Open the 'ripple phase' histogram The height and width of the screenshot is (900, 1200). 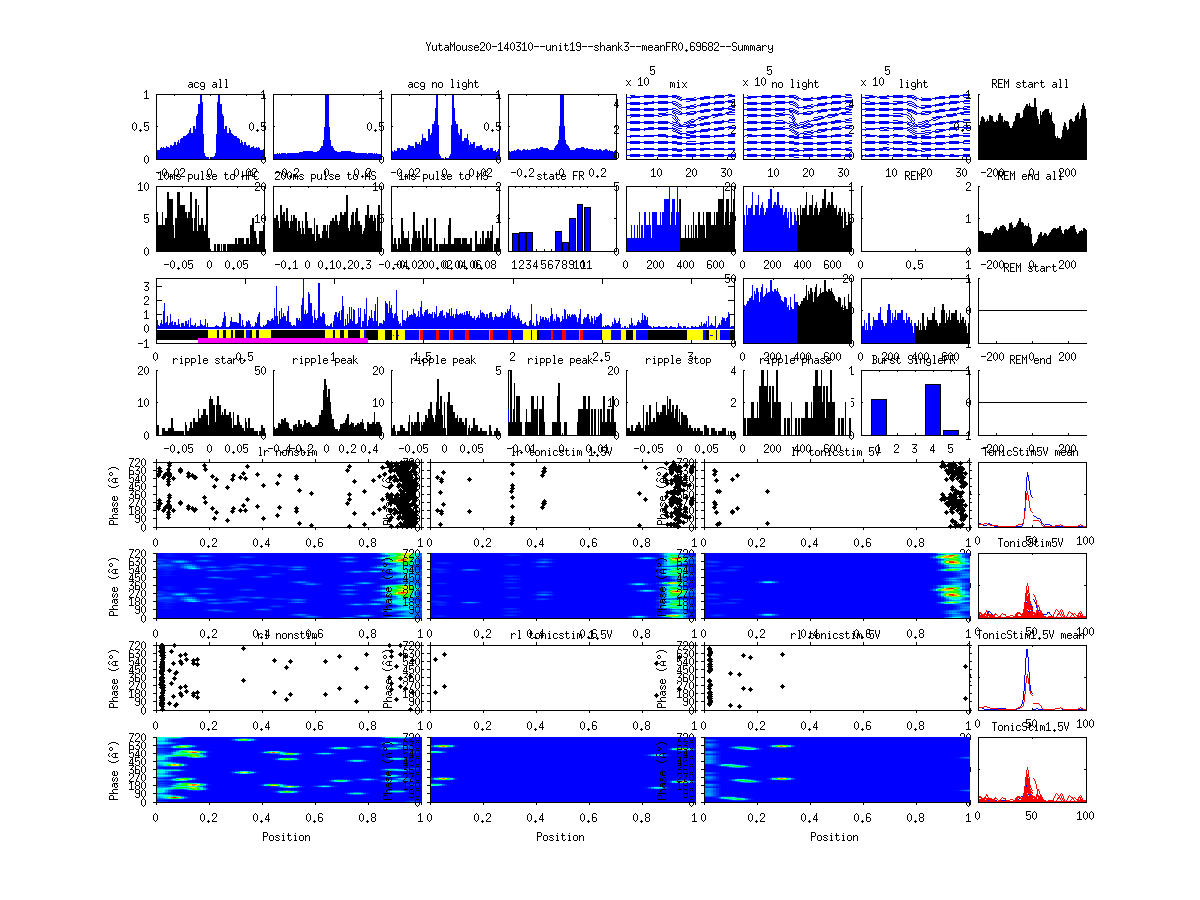(x=797, y=403)
